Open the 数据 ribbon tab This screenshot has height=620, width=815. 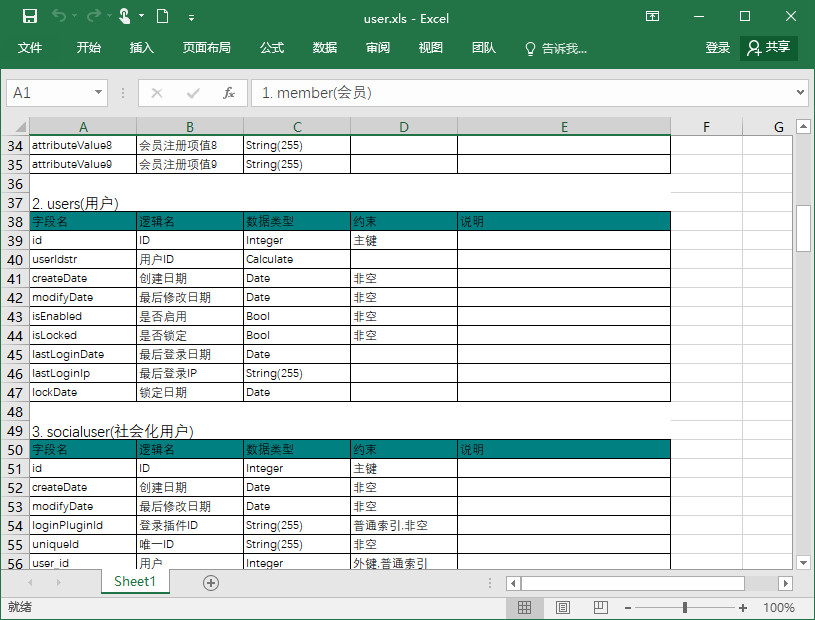pos(325,48)
